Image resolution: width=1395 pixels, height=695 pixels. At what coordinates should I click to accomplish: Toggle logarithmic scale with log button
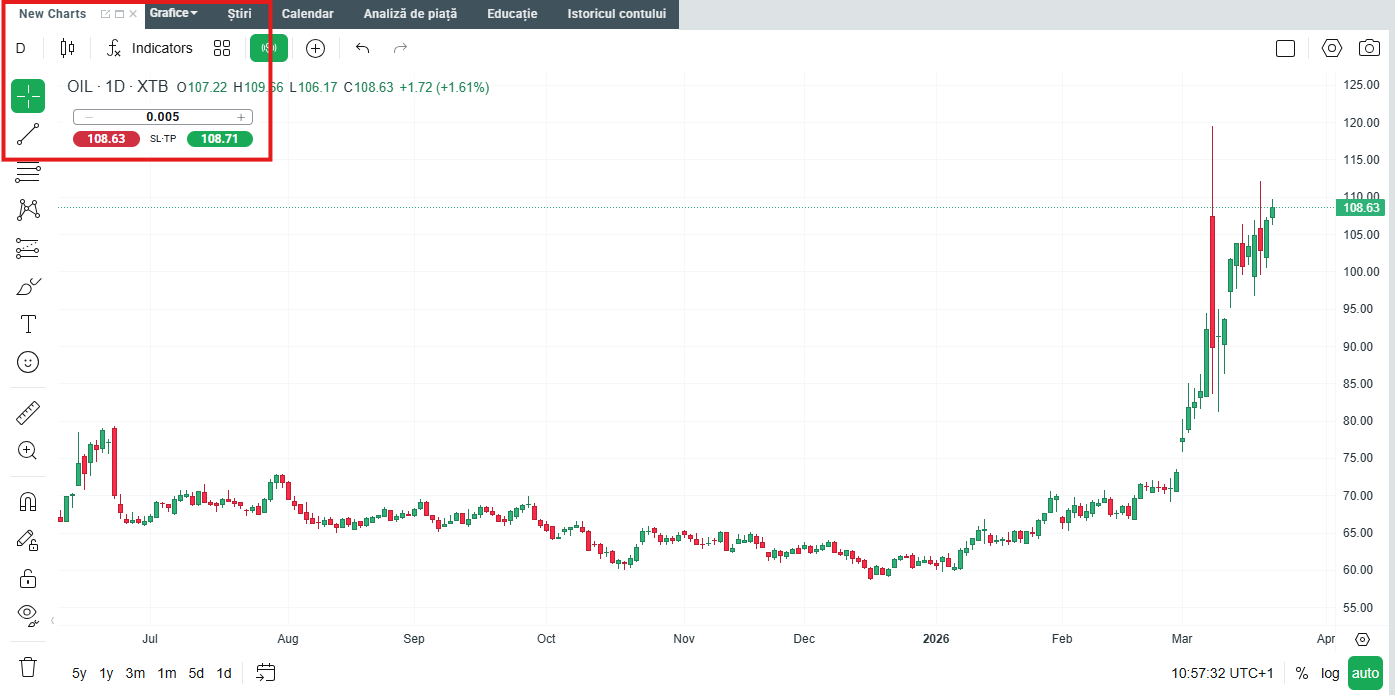[1329, 673]
